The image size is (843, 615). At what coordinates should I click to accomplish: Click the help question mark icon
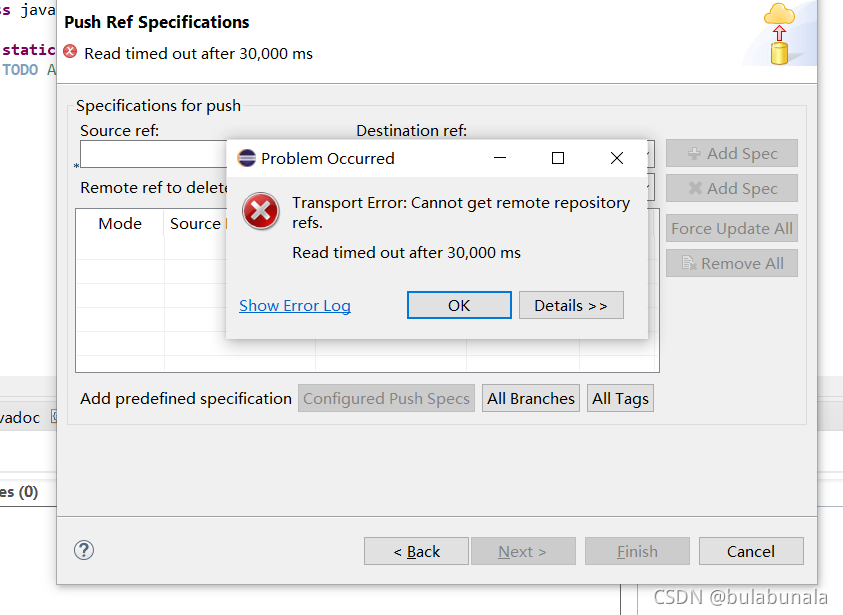(84, 550)
